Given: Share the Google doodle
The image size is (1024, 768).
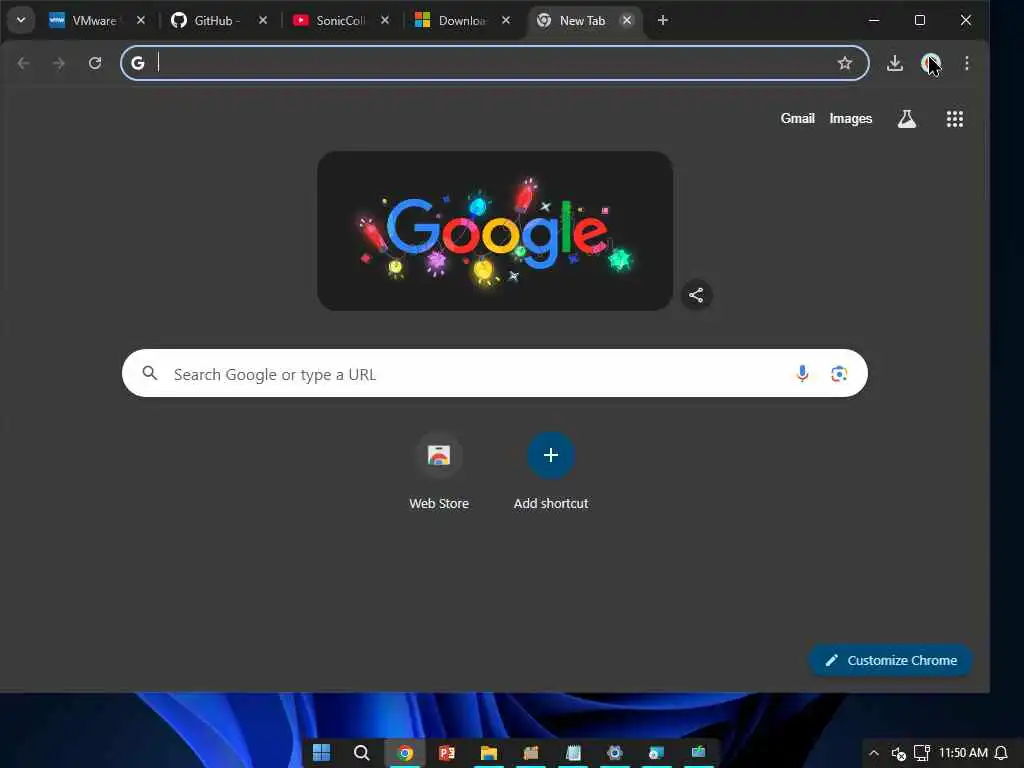Looking at the screenshot, I should (x=696, y=295).
